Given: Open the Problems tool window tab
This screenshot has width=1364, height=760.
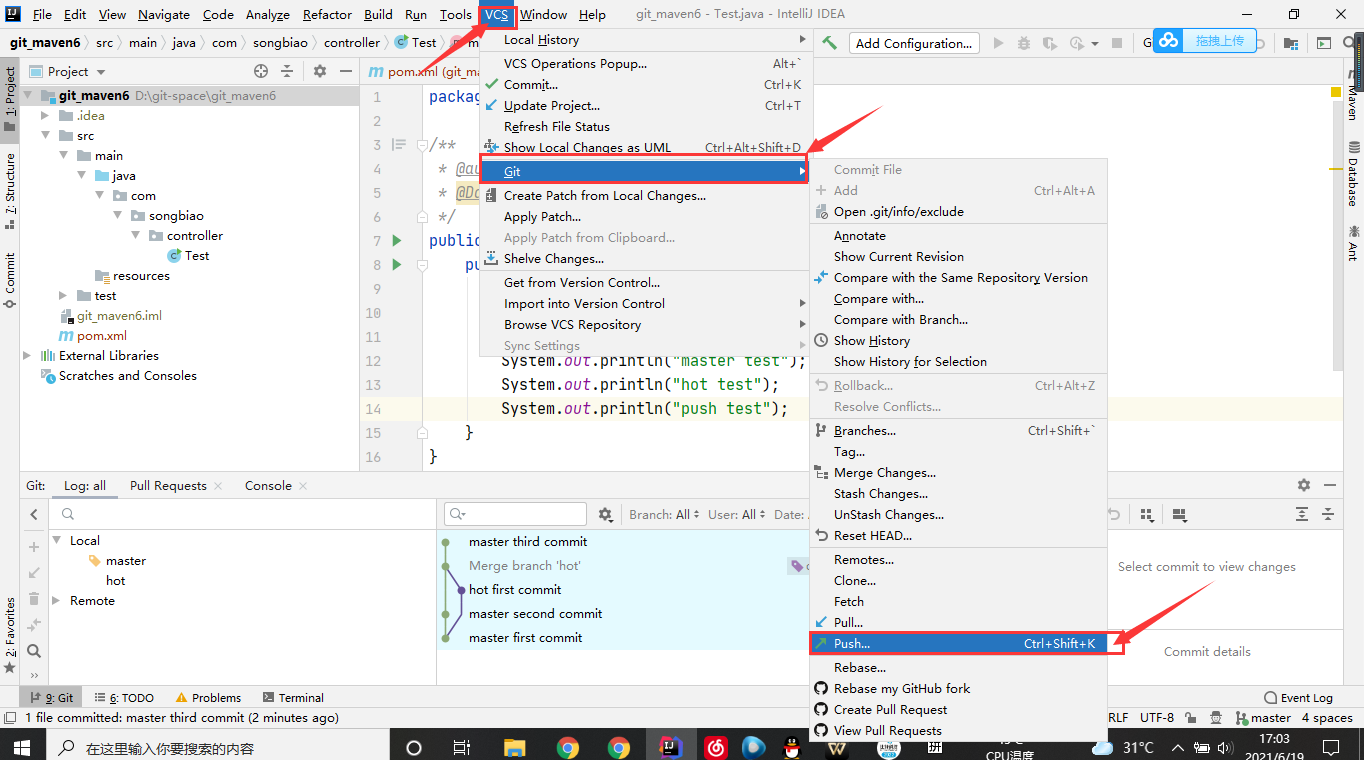Looking at the screenshot, I should [x=209, y=698].
